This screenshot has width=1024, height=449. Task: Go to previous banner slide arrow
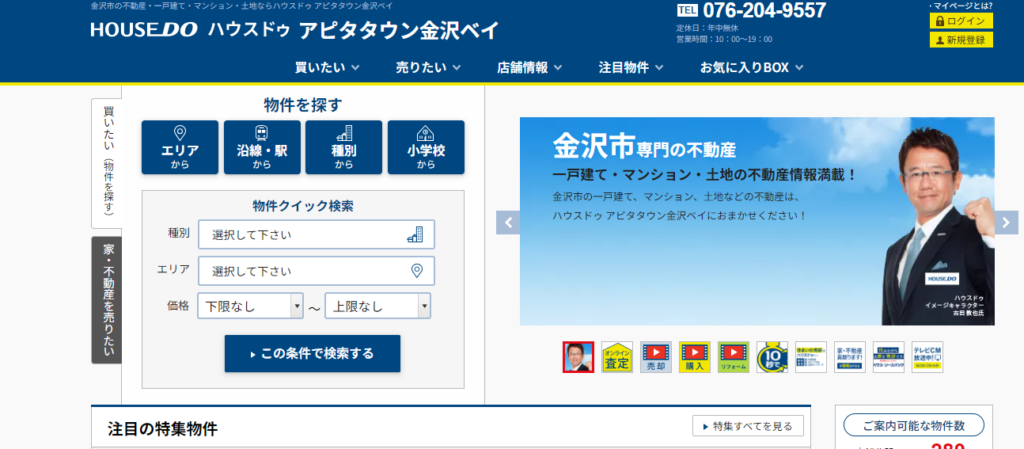tap(507, 223)
